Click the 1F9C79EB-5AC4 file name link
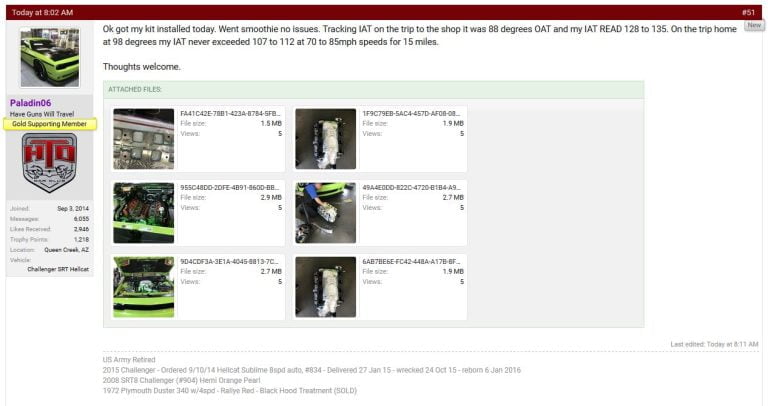Screen dimensions: 768x406 pyautogui.click(x=411, y=114)
